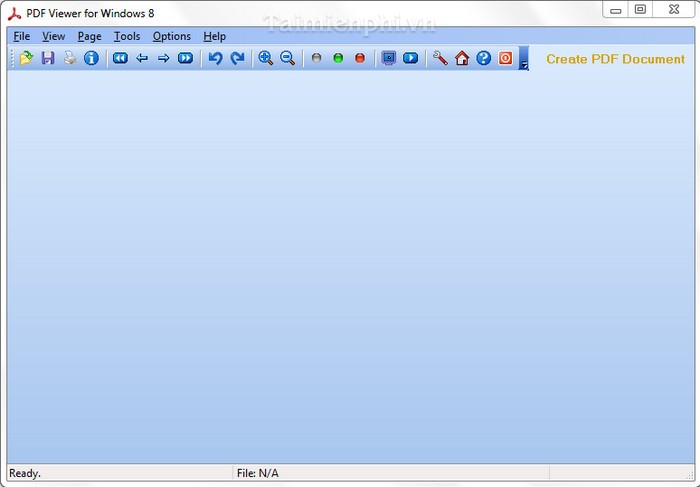The height and width of the screenshot is (487, 700).
Task: Open the View menu
Action: (x=54, y=36)
